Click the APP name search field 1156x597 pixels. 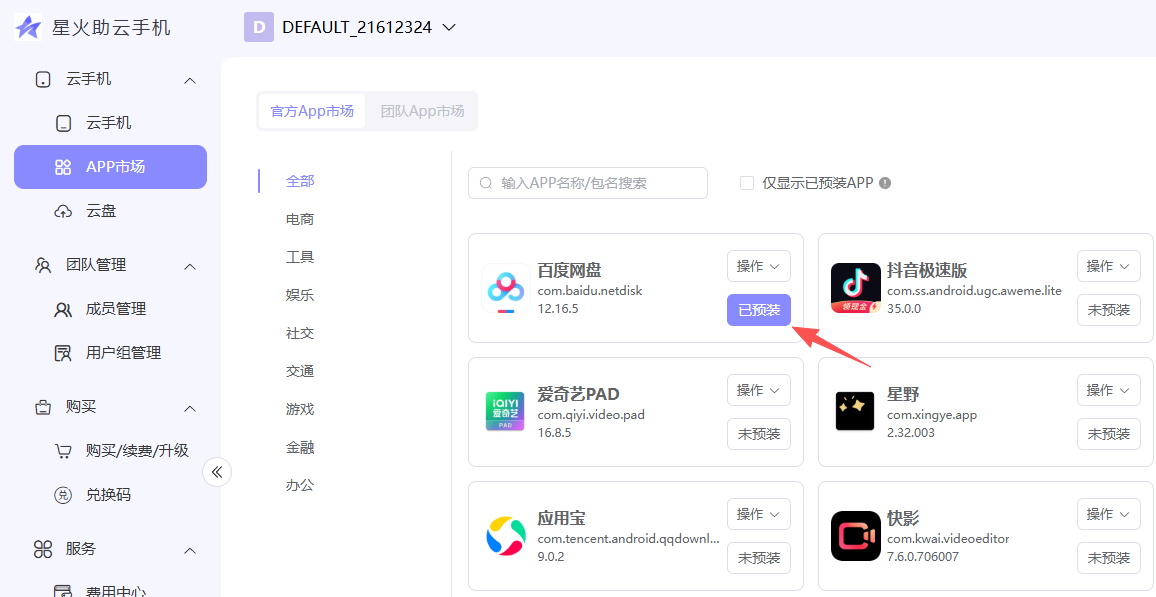click(588, 183)
